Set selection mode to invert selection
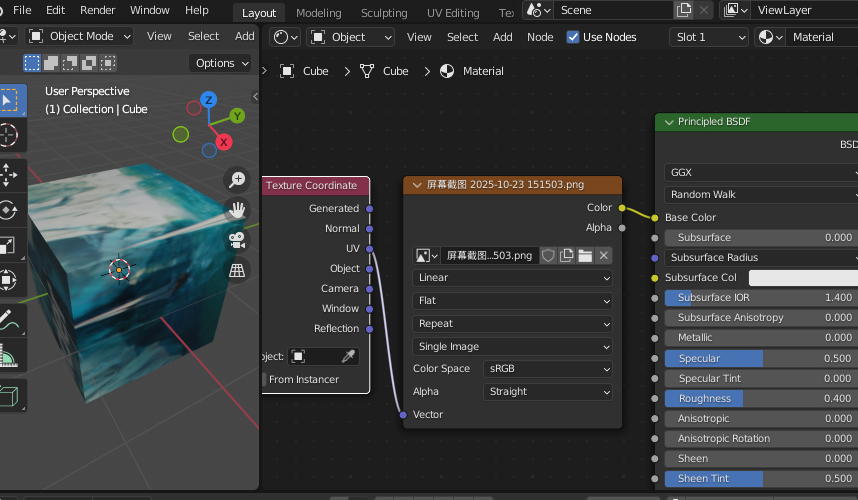Image resolution: width=858 pixels, height=500 pixels. (89, 63)
